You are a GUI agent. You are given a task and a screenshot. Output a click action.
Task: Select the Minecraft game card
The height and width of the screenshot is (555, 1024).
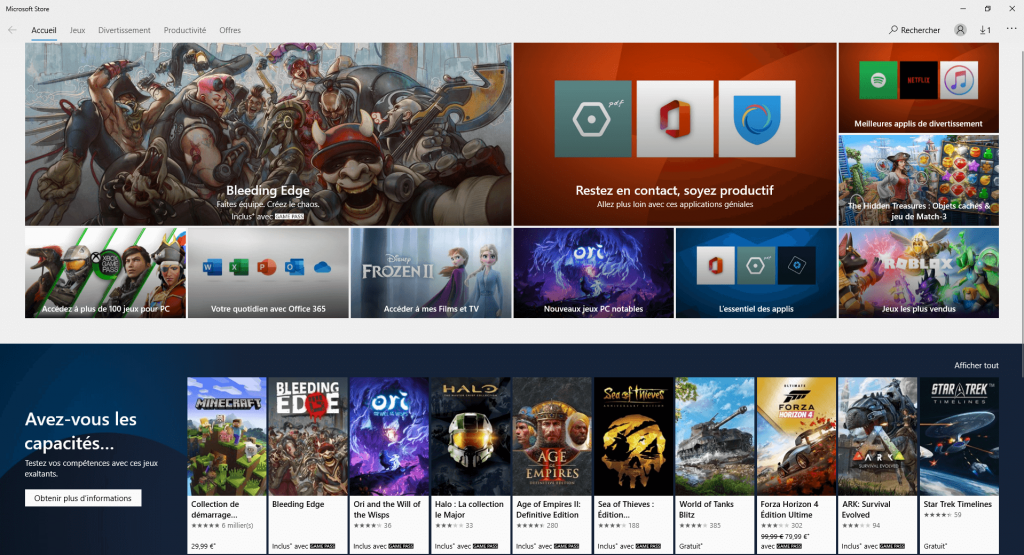(227, 436)
